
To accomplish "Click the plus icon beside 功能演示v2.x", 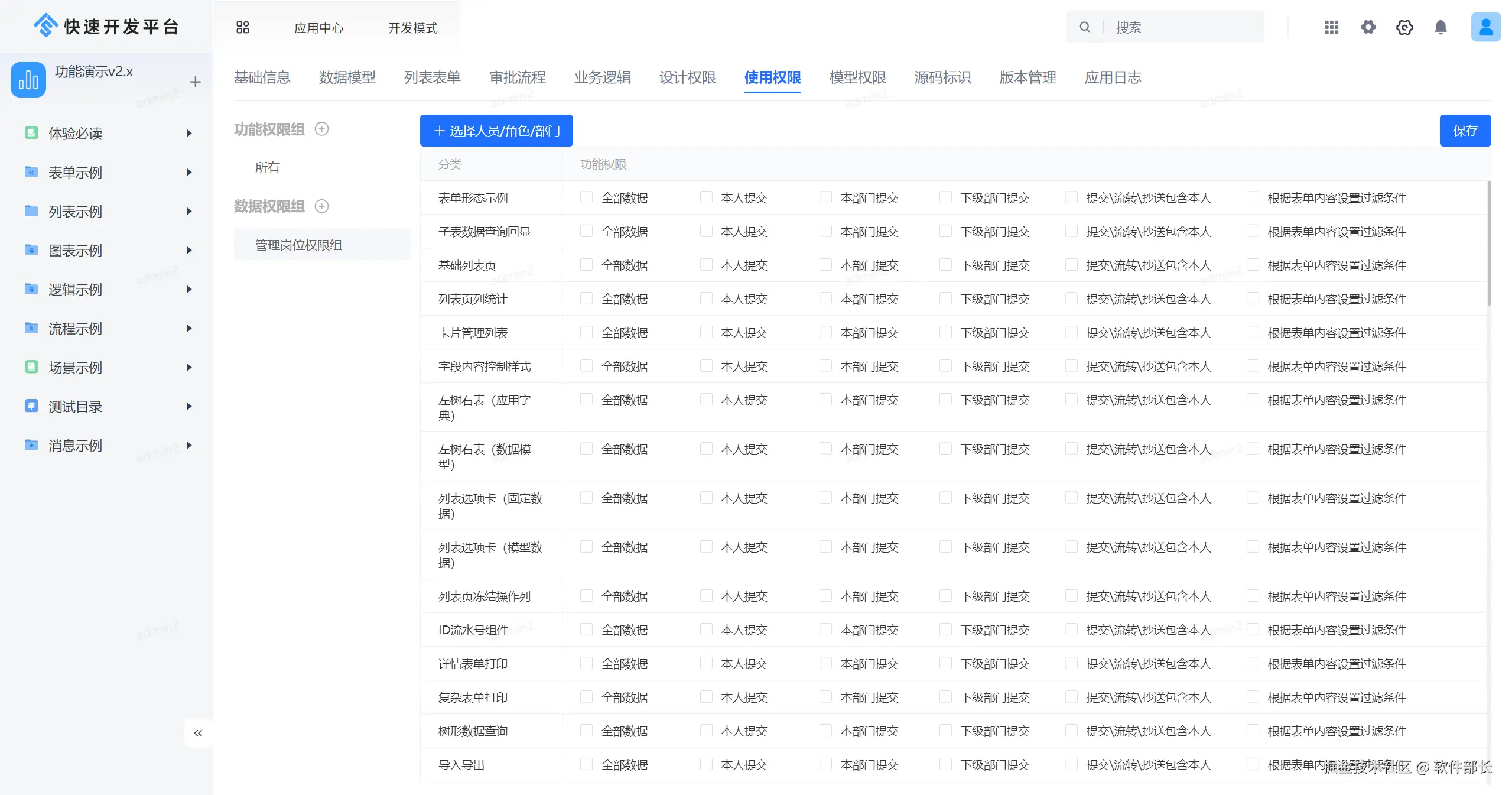I will point(195,82).
